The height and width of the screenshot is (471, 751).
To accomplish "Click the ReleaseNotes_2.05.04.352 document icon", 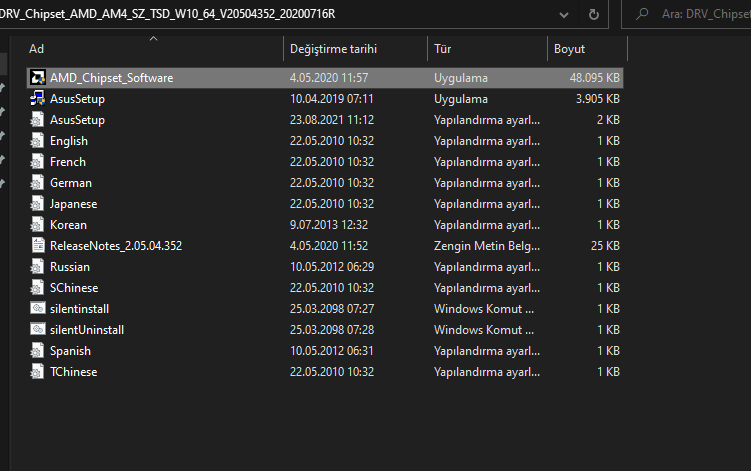I will pyautogui.click(x=37, y=245).
